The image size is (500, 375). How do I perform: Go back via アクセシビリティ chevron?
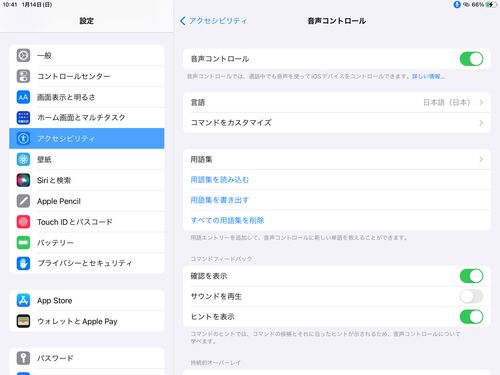click(183, 21)
